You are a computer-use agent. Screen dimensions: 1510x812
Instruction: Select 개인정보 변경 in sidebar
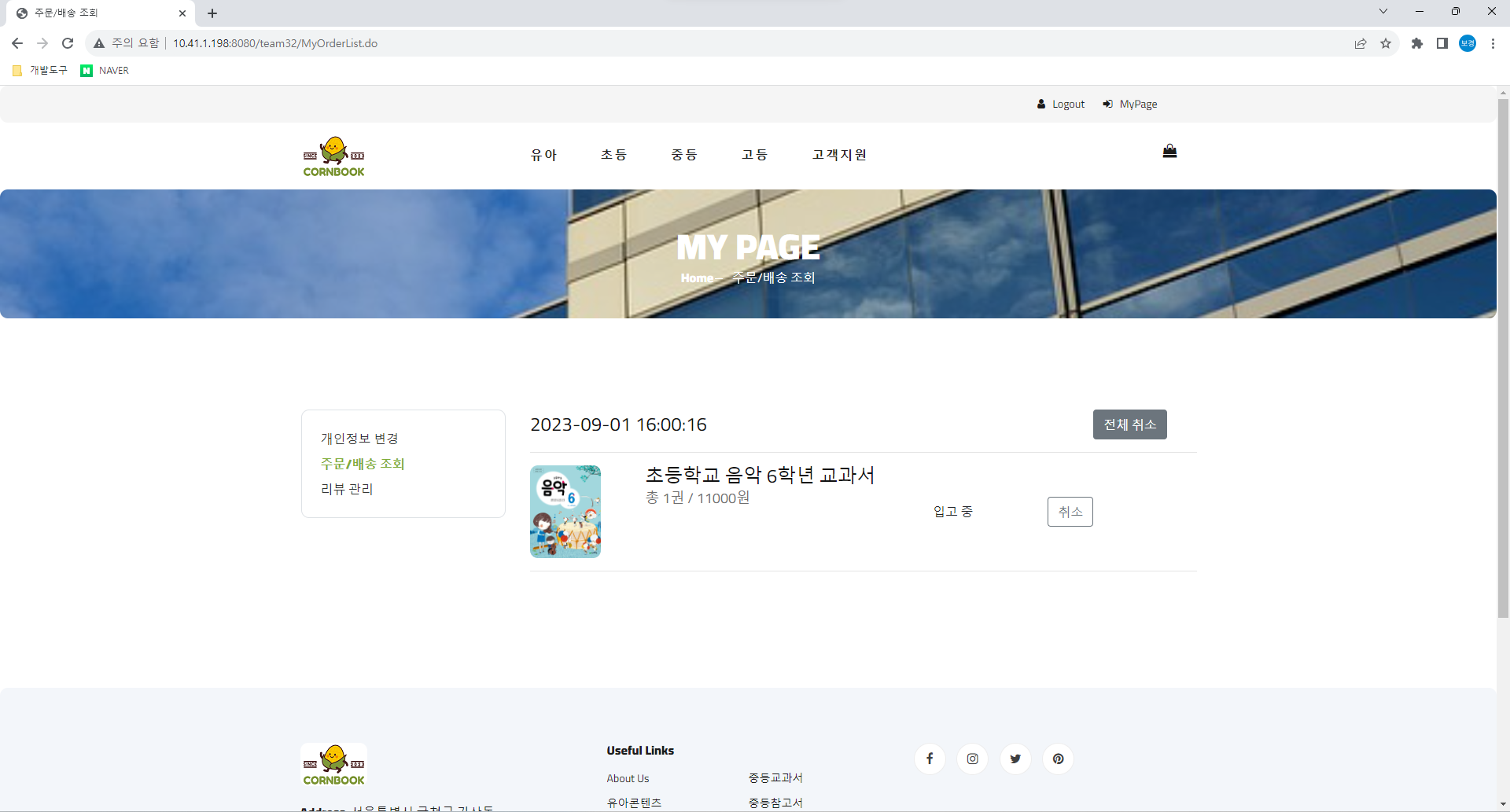pyautogui.click(x=359, y=439)
